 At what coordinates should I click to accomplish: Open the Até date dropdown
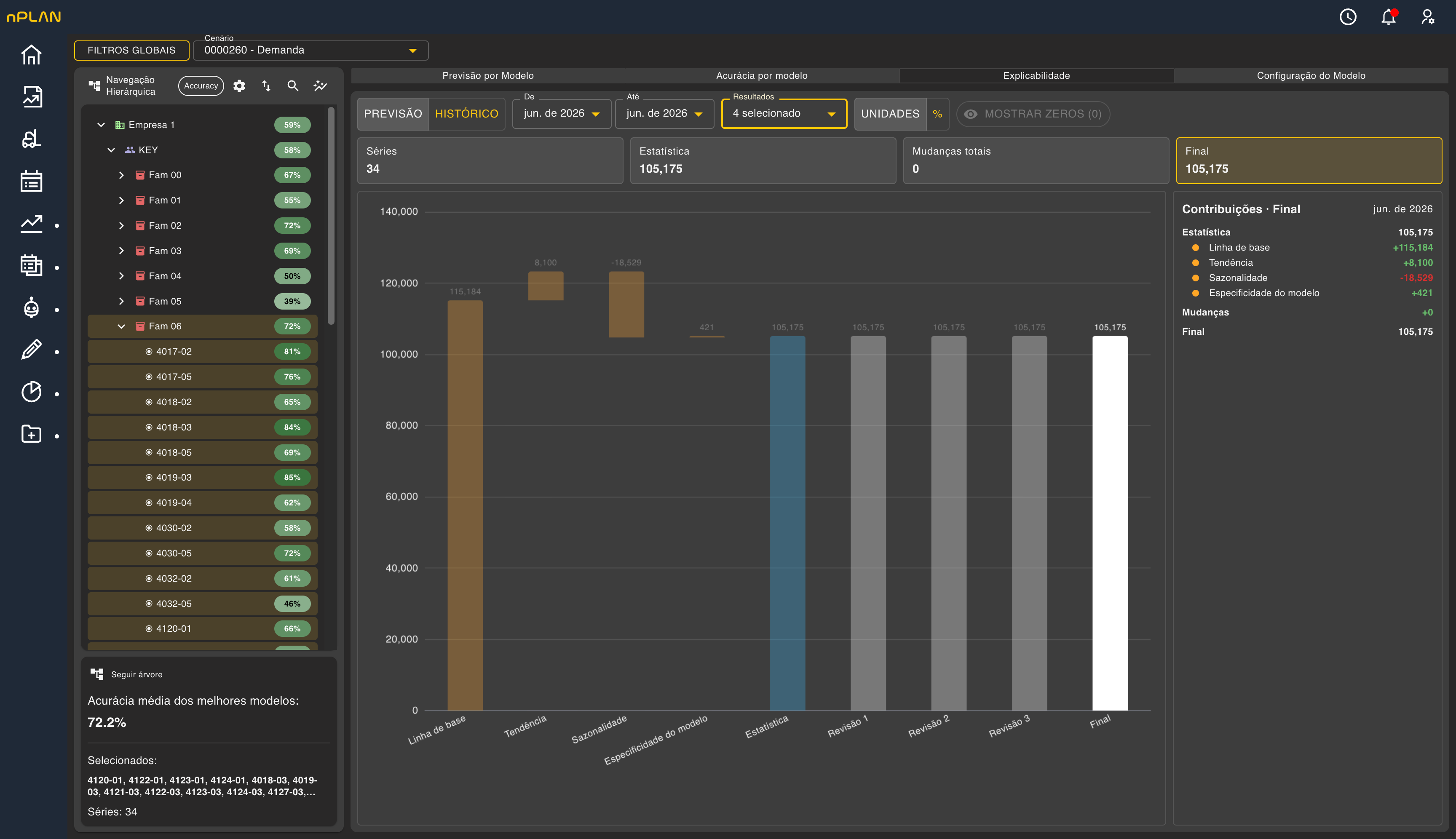[x=665, y=114]
